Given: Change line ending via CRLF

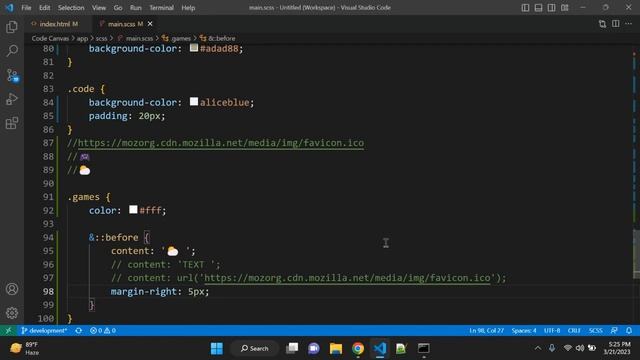Looking at the screenshot, I should 574,330.
